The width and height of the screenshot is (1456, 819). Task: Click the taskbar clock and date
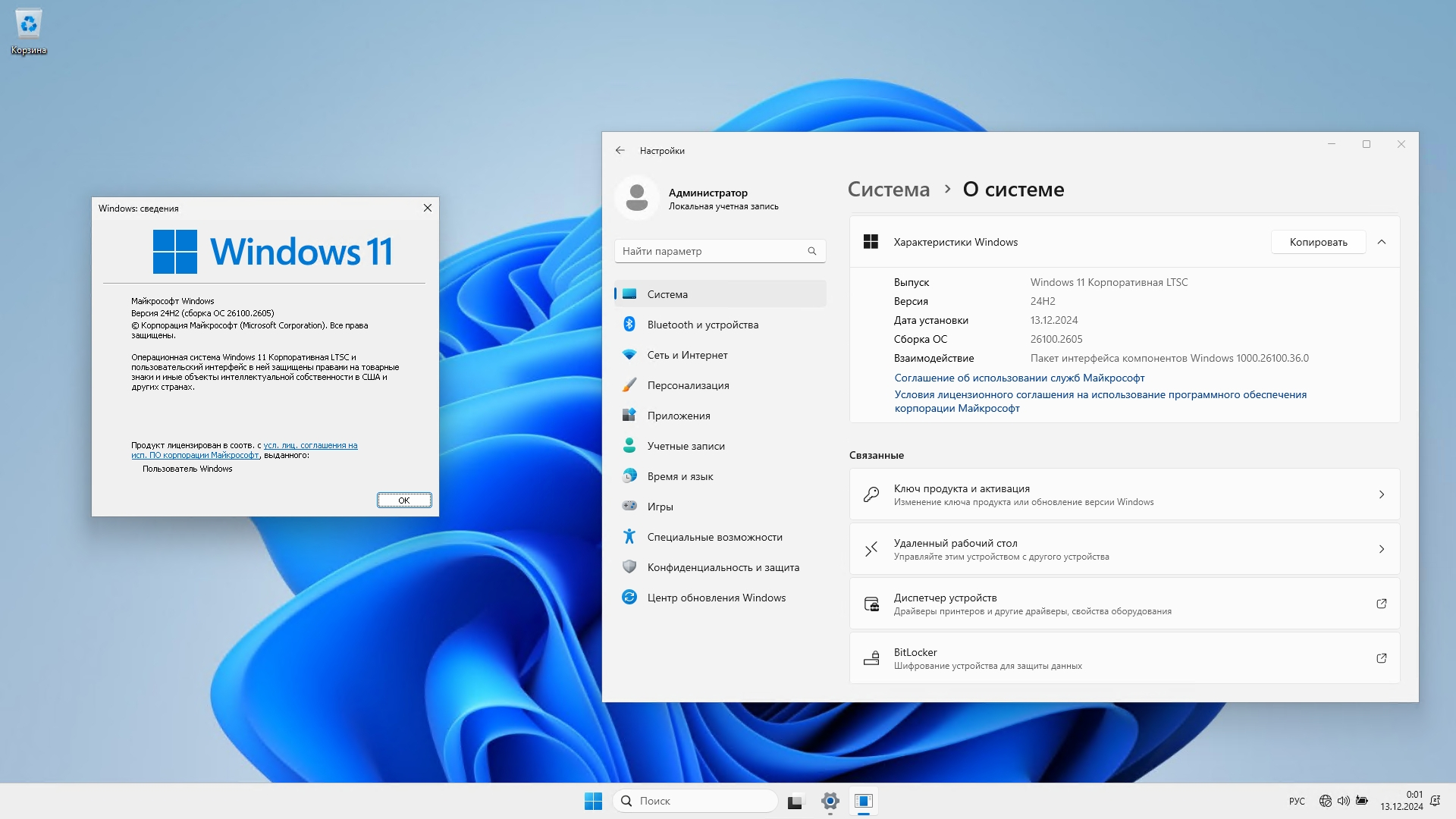[x=1401, y=801]
